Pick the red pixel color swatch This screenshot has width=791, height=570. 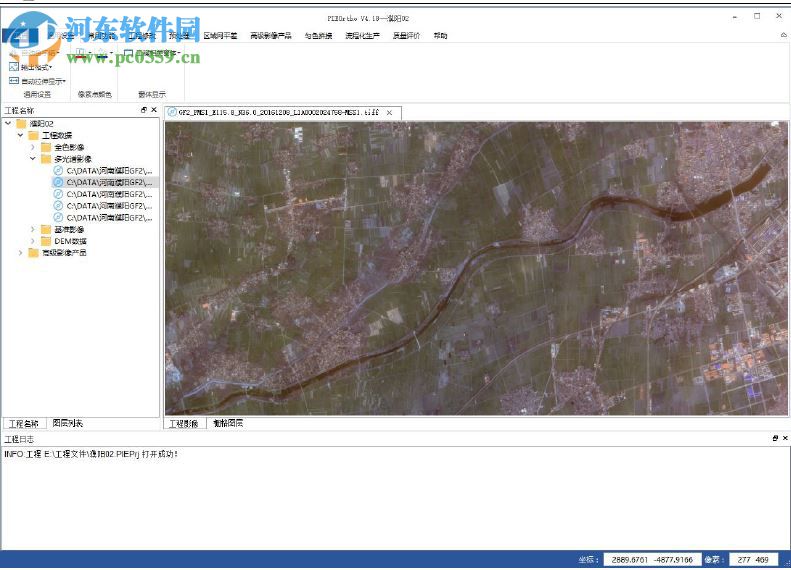[81, 53]
